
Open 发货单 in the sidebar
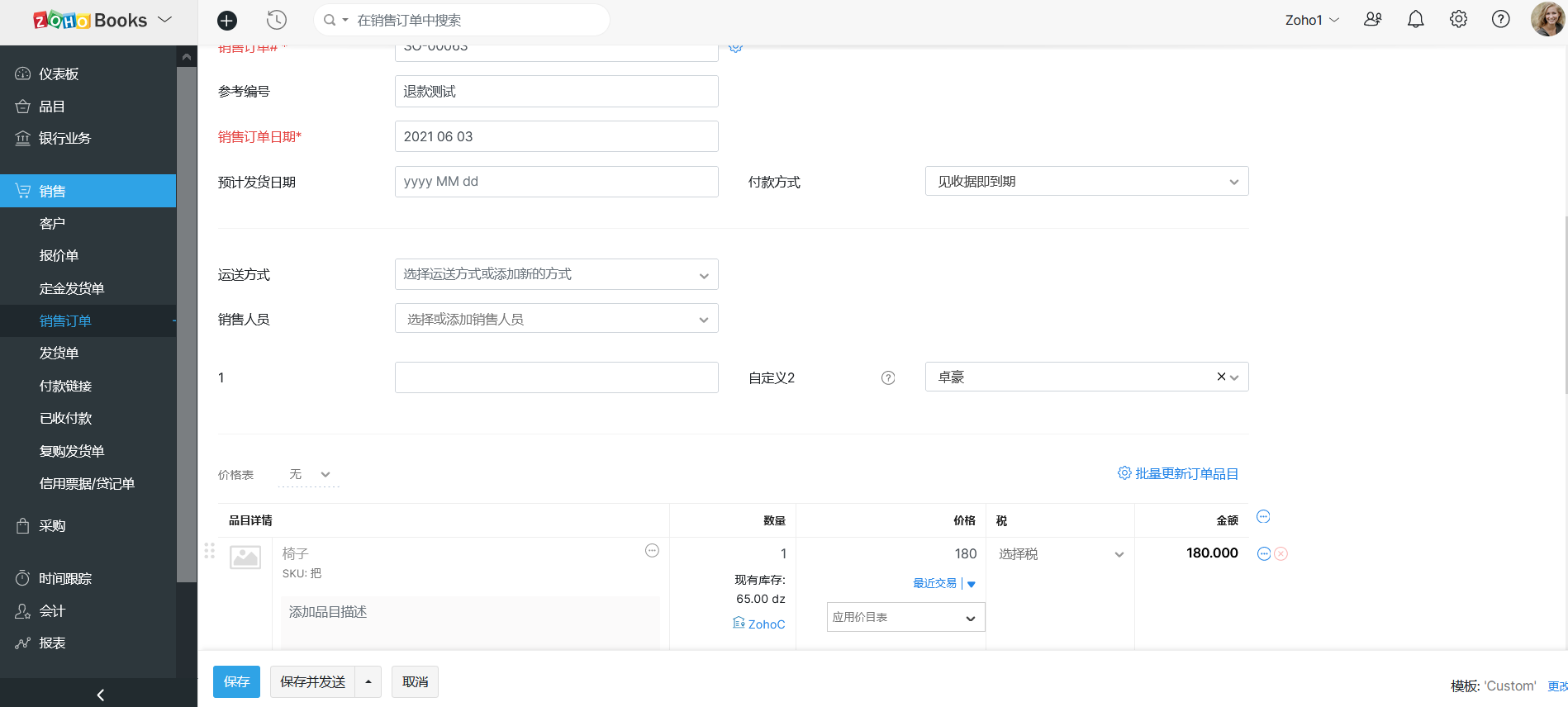59,353
